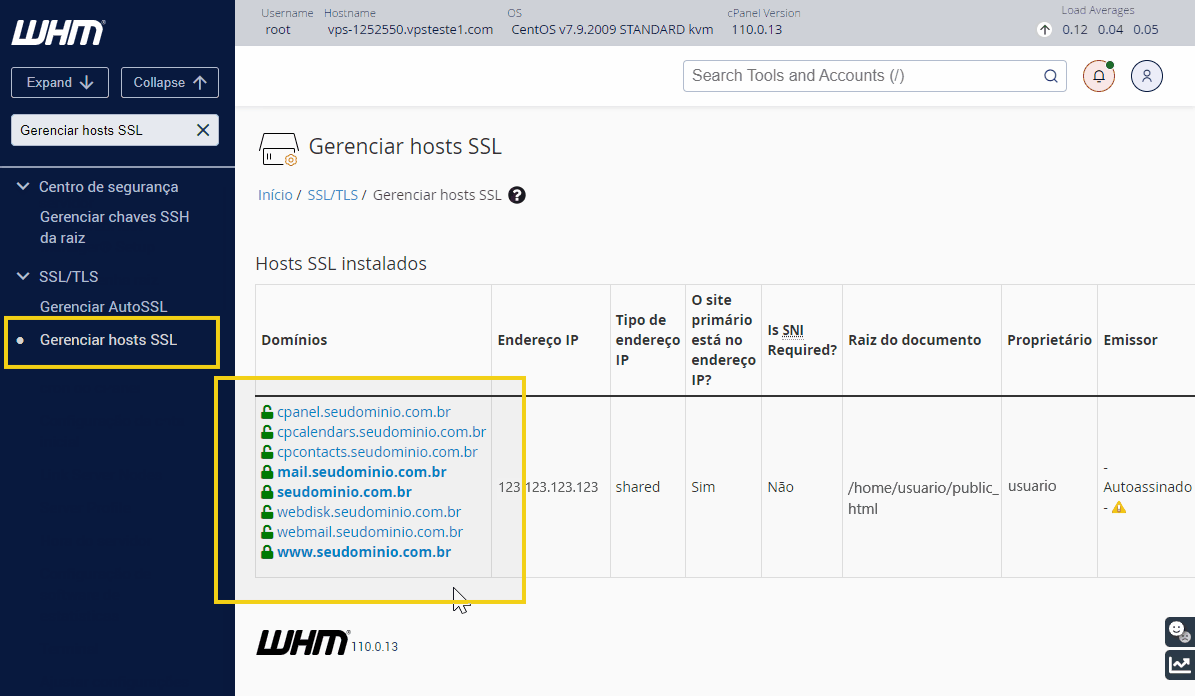
Task: Open the feedback smiley icon
Action: click(x=1179, y=631)
